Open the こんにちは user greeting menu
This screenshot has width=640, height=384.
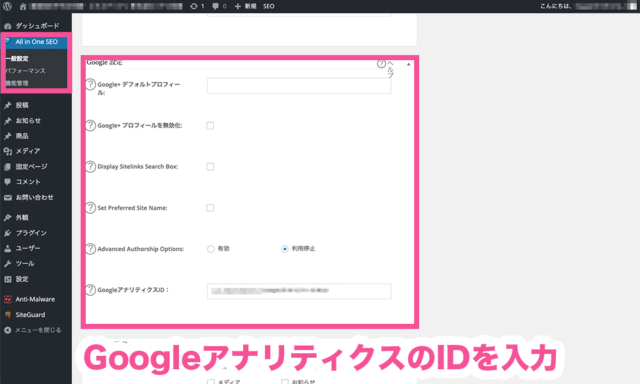588,6
